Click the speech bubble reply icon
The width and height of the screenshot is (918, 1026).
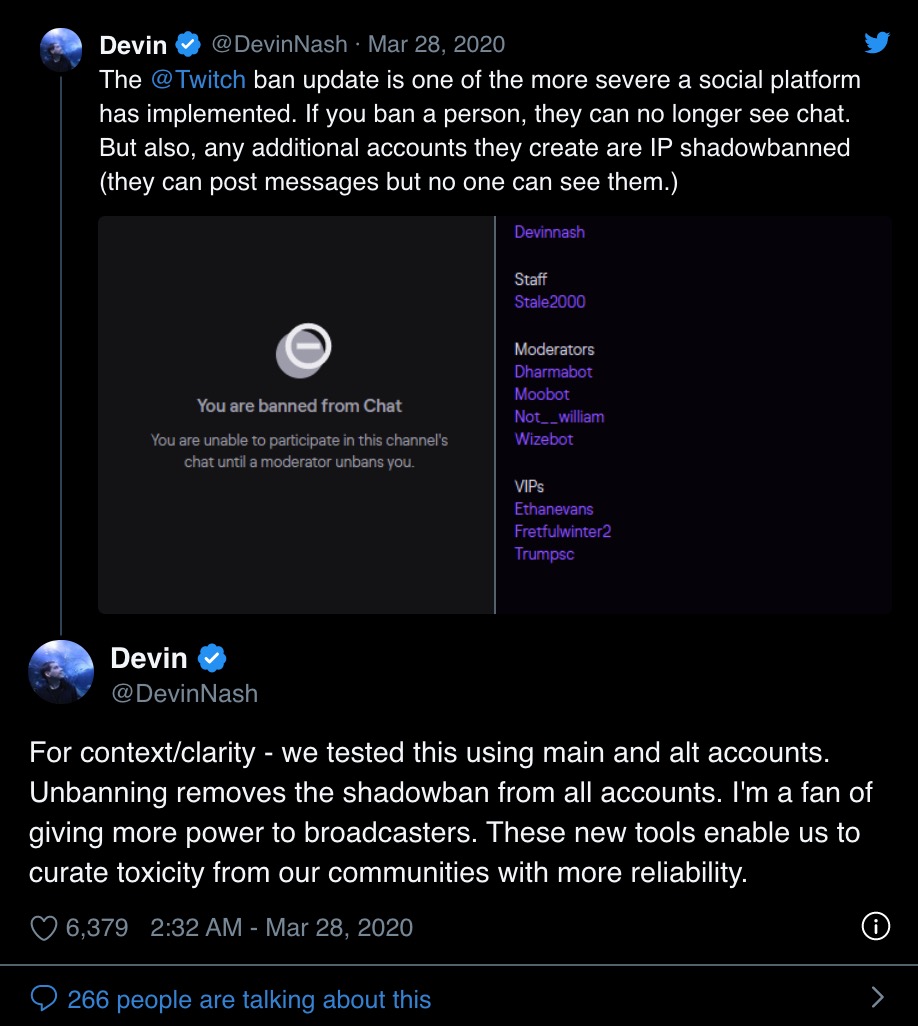pos(44,999)
